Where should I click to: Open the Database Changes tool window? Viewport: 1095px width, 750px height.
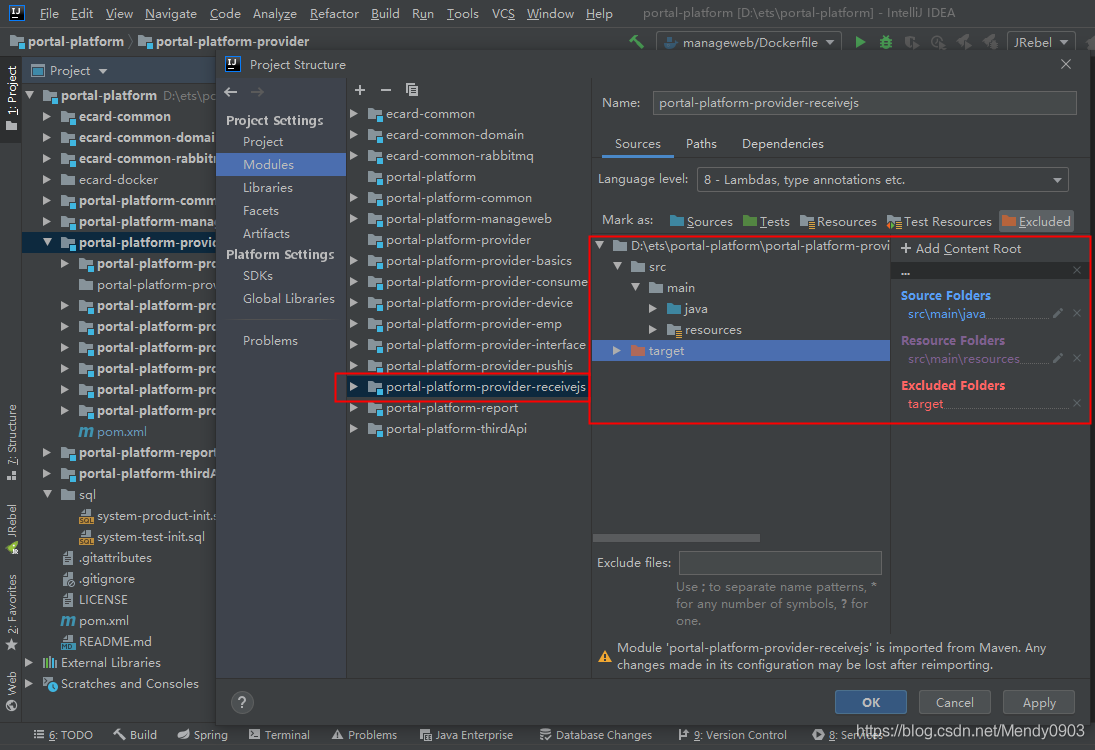pos(596,735)
